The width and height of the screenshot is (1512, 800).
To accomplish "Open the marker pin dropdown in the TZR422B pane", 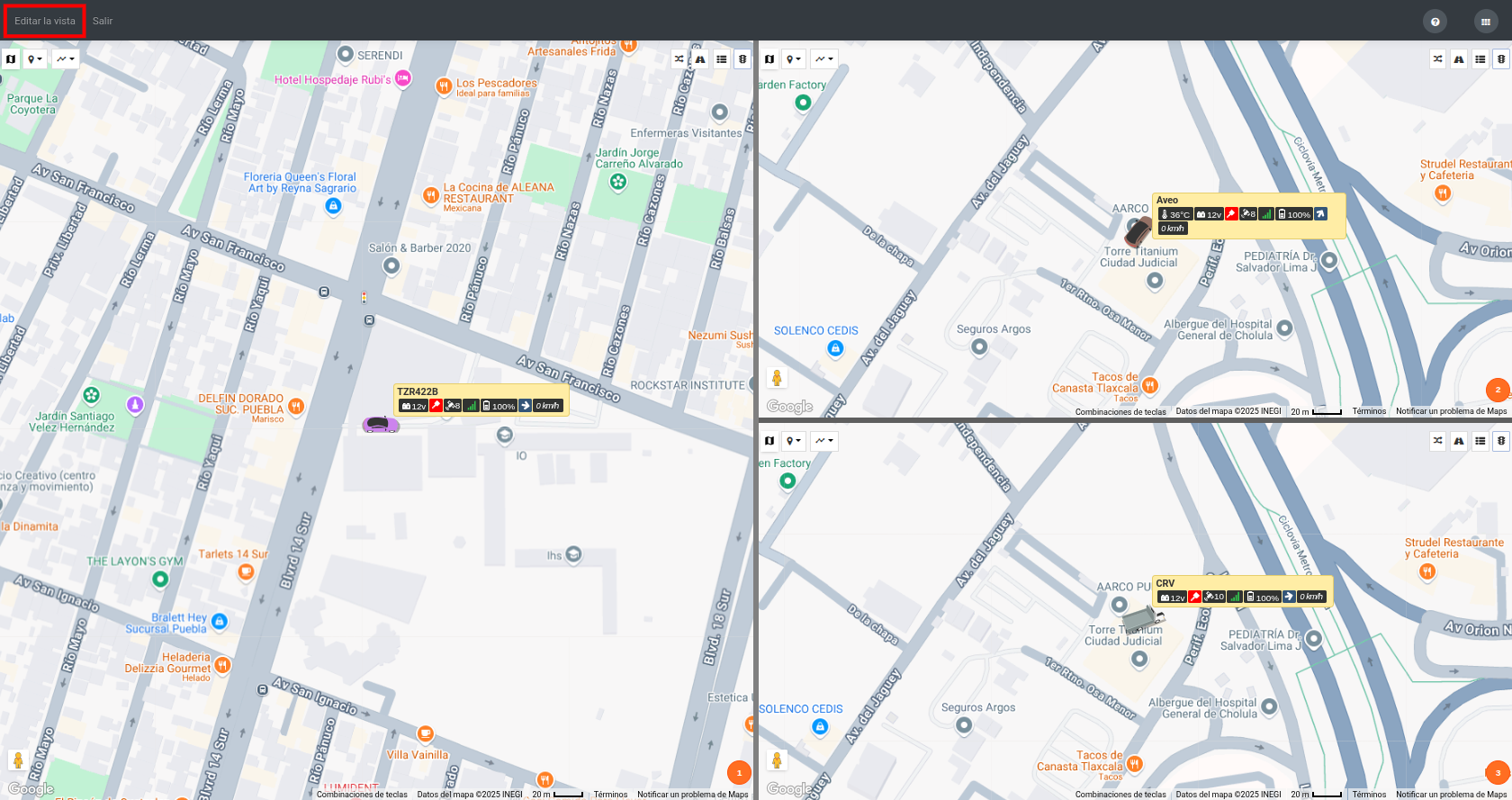I will [x=35, y=59].
